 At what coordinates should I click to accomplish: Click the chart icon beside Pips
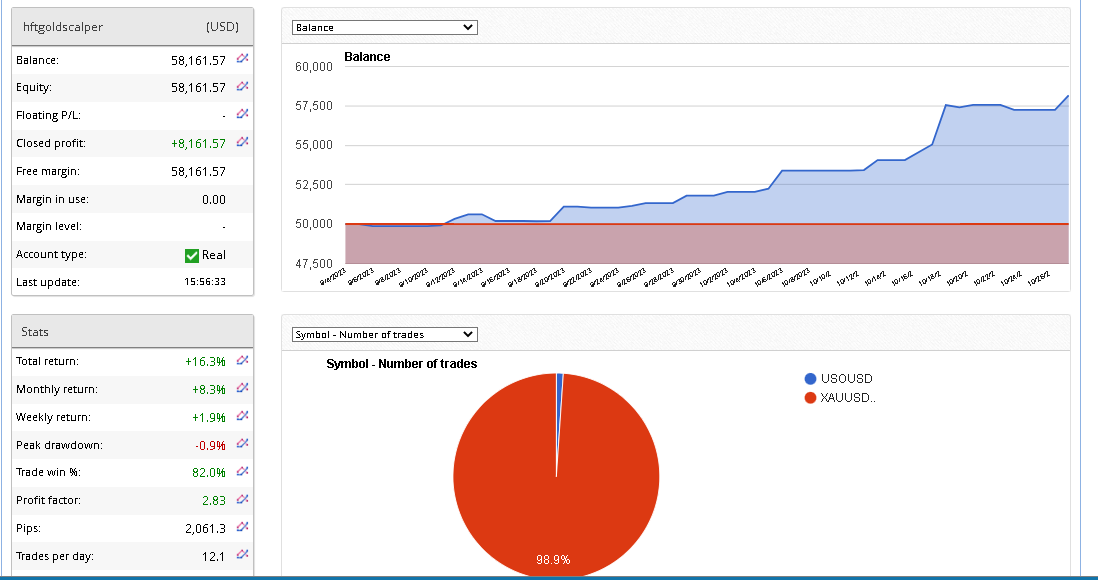click(x=242, y=528)
